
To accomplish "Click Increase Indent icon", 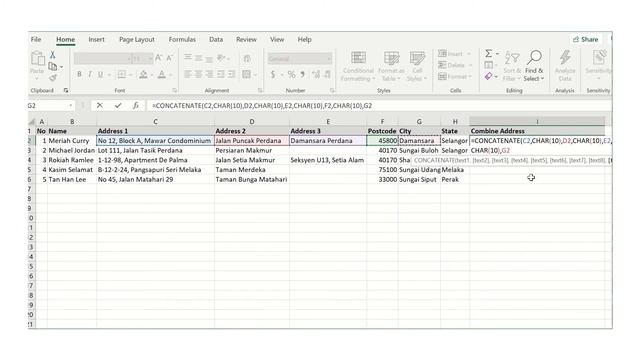I will point(231,74).
